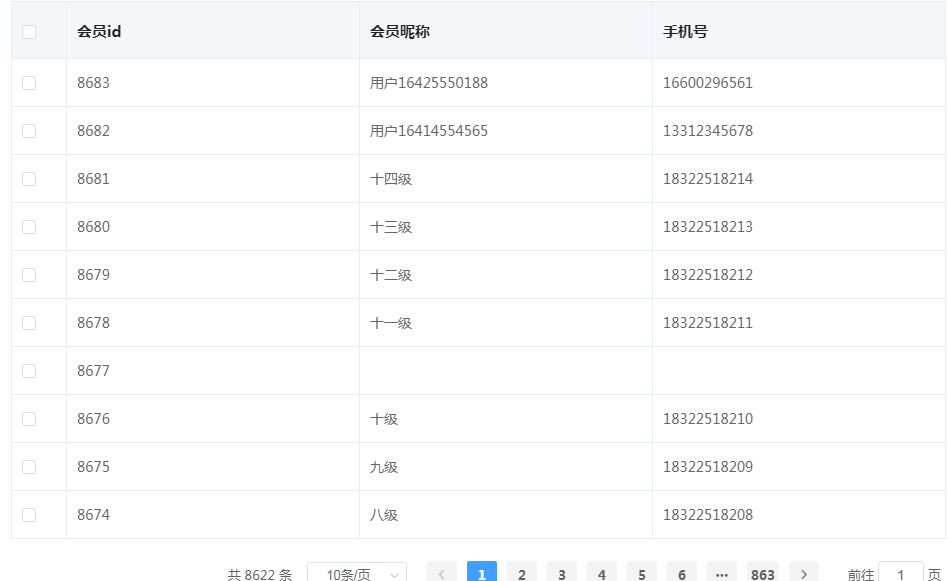Go to page 5
Viewport: 948px width, 581px height.
point(642,574)
